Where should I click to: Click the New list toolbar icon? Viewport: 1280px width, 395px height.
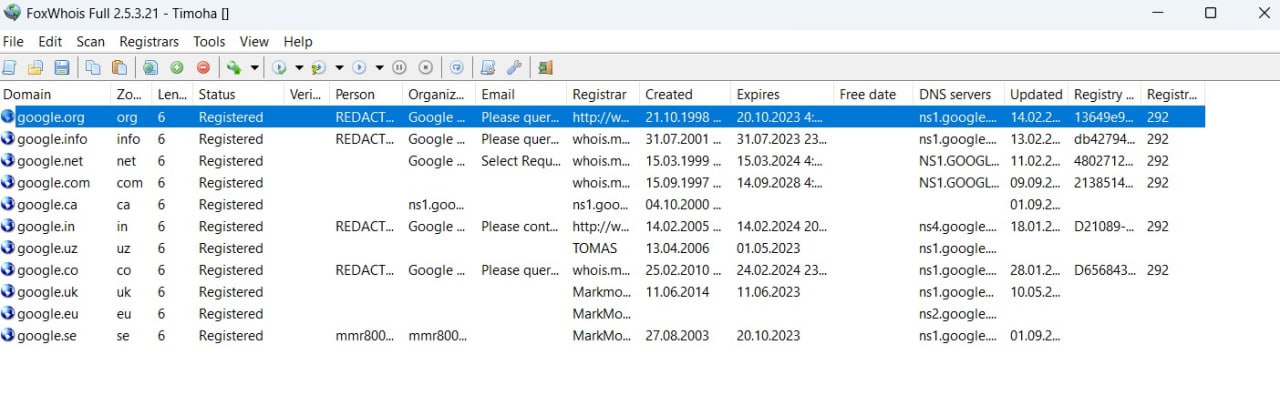10,68
